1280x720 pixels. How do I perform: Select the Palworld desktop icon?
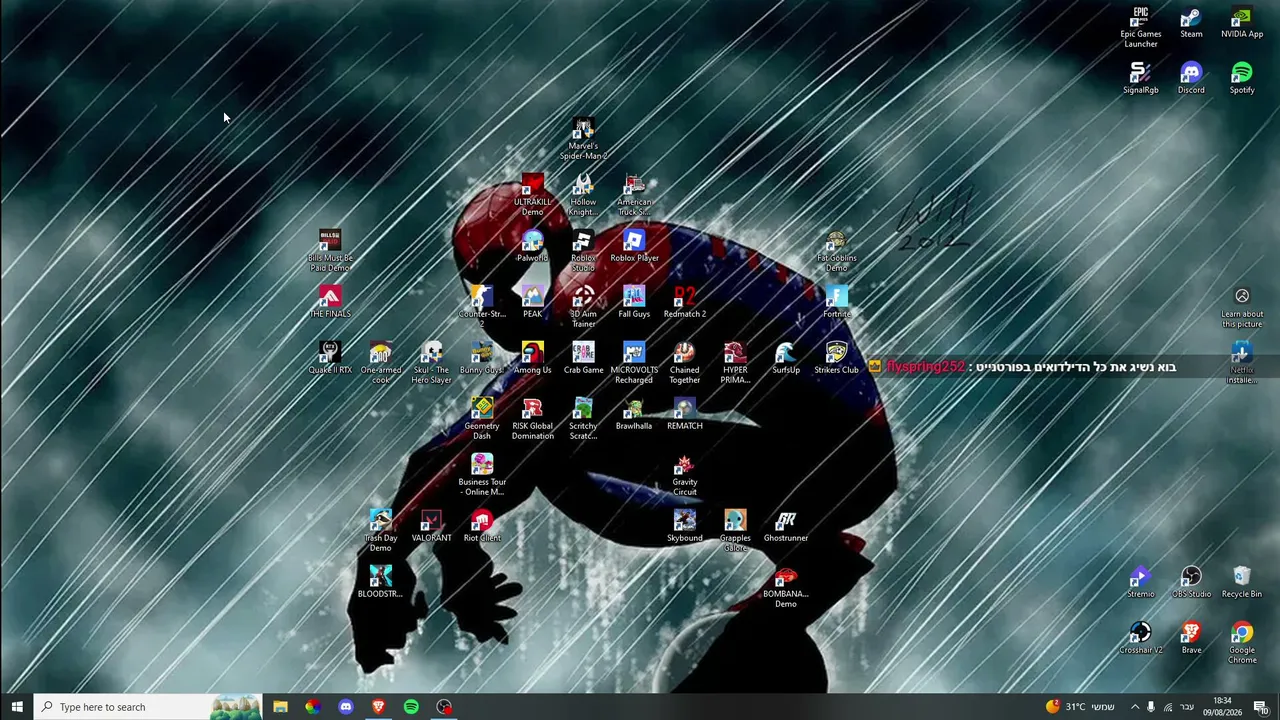(532, 247)
